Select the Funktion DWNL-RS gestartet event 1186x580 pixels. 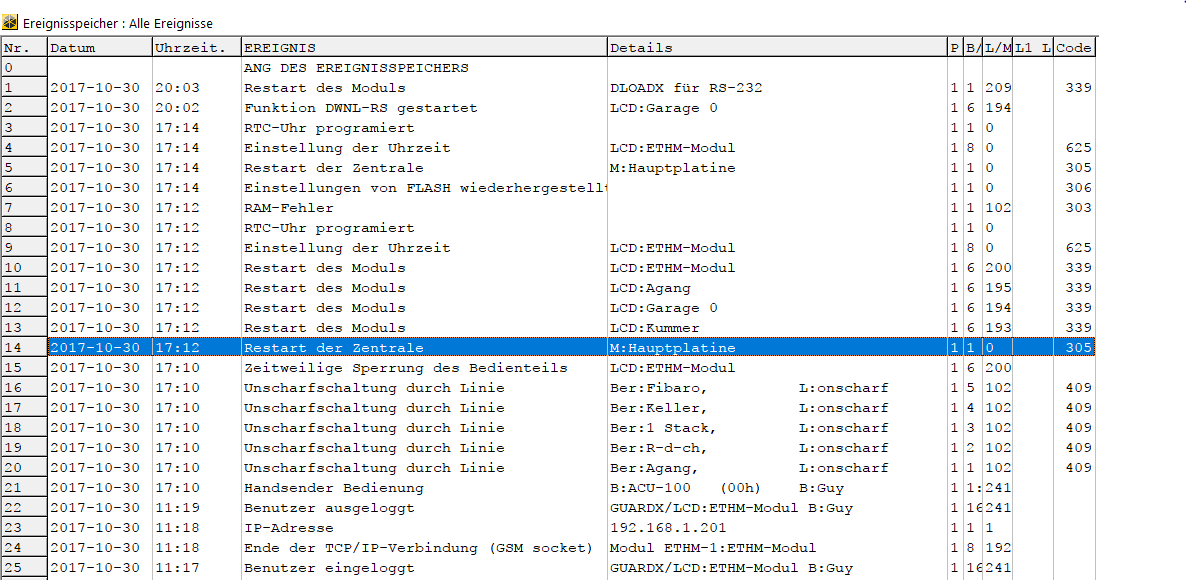[360, 108]
